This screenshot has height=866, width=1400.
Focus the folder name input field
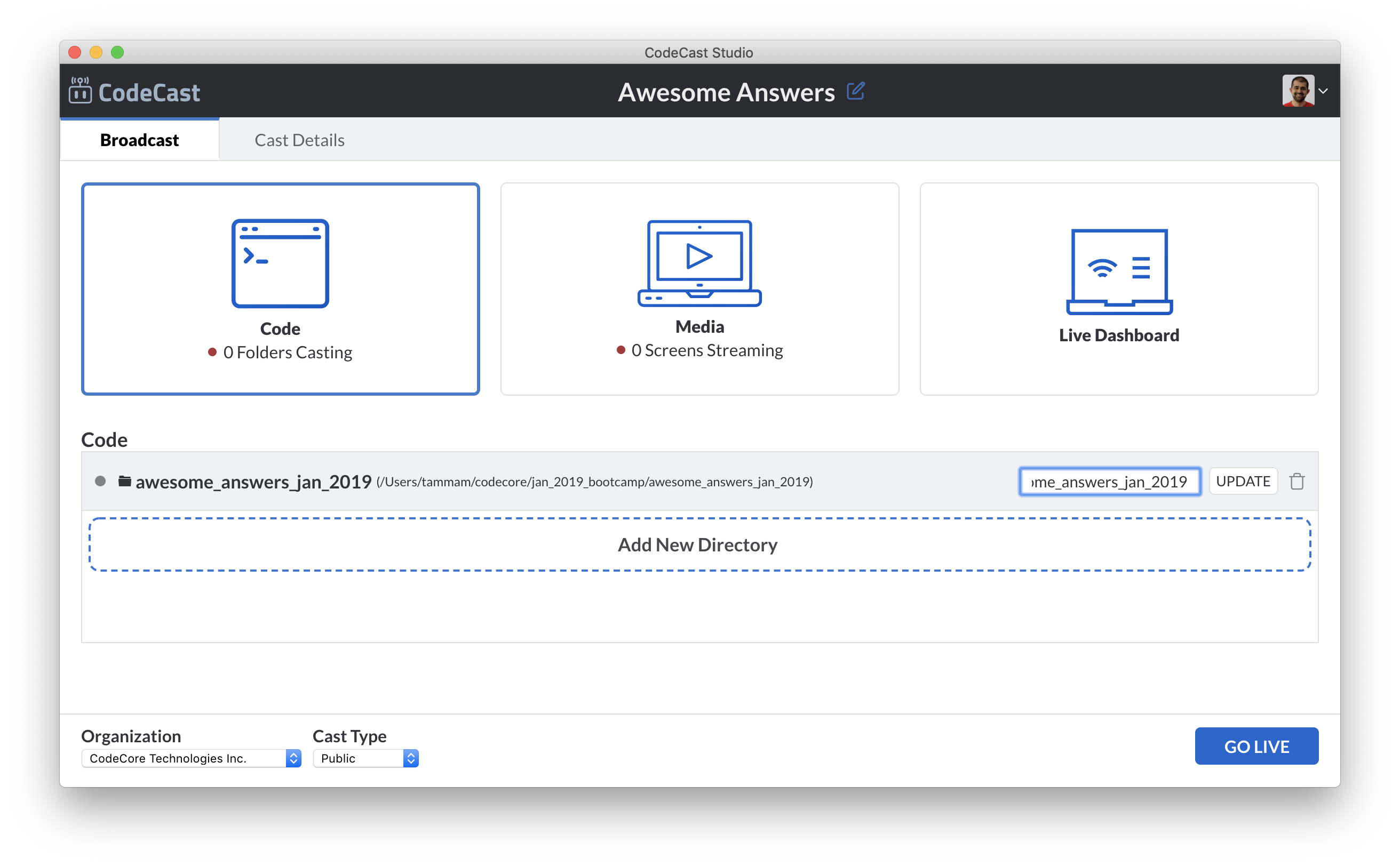click(1109, 481)
